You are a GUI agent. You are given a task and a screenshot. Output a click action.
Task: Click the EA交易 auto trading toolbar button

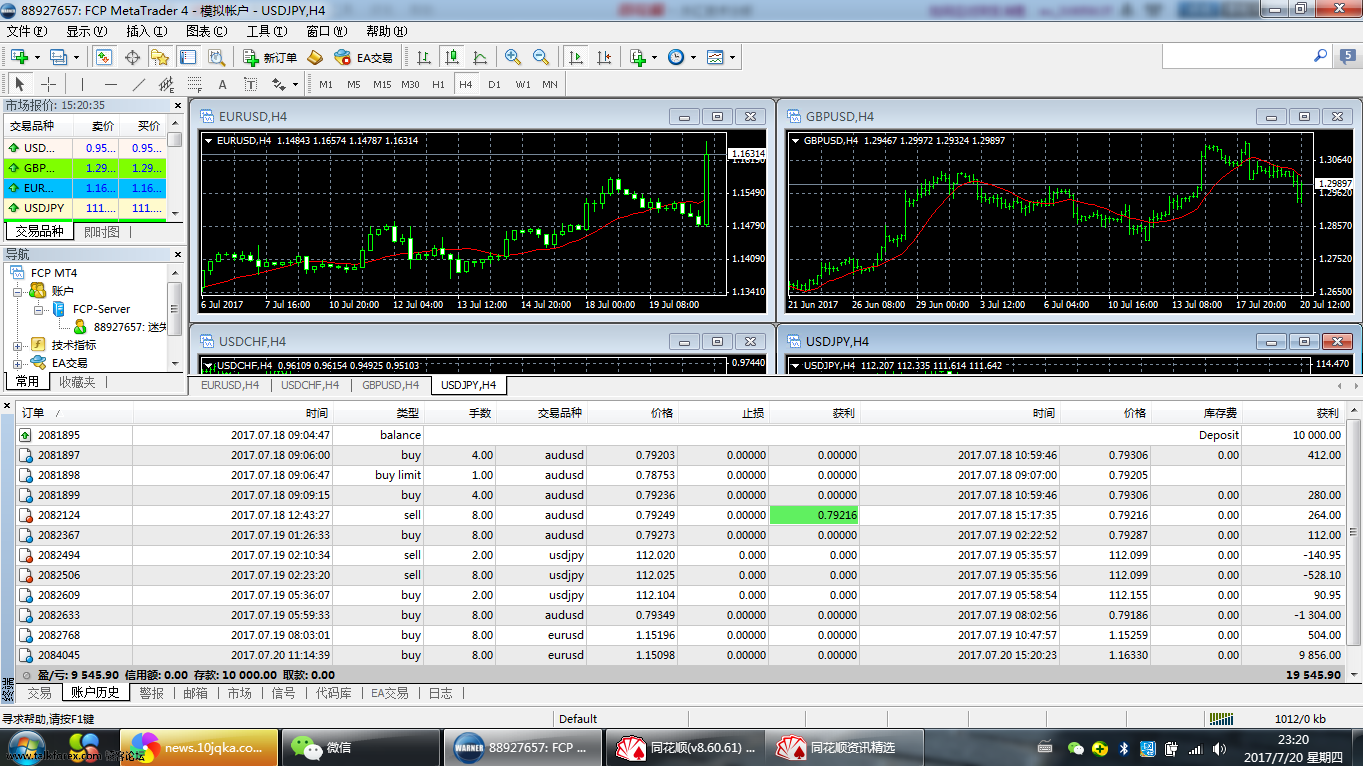[364, 57]
